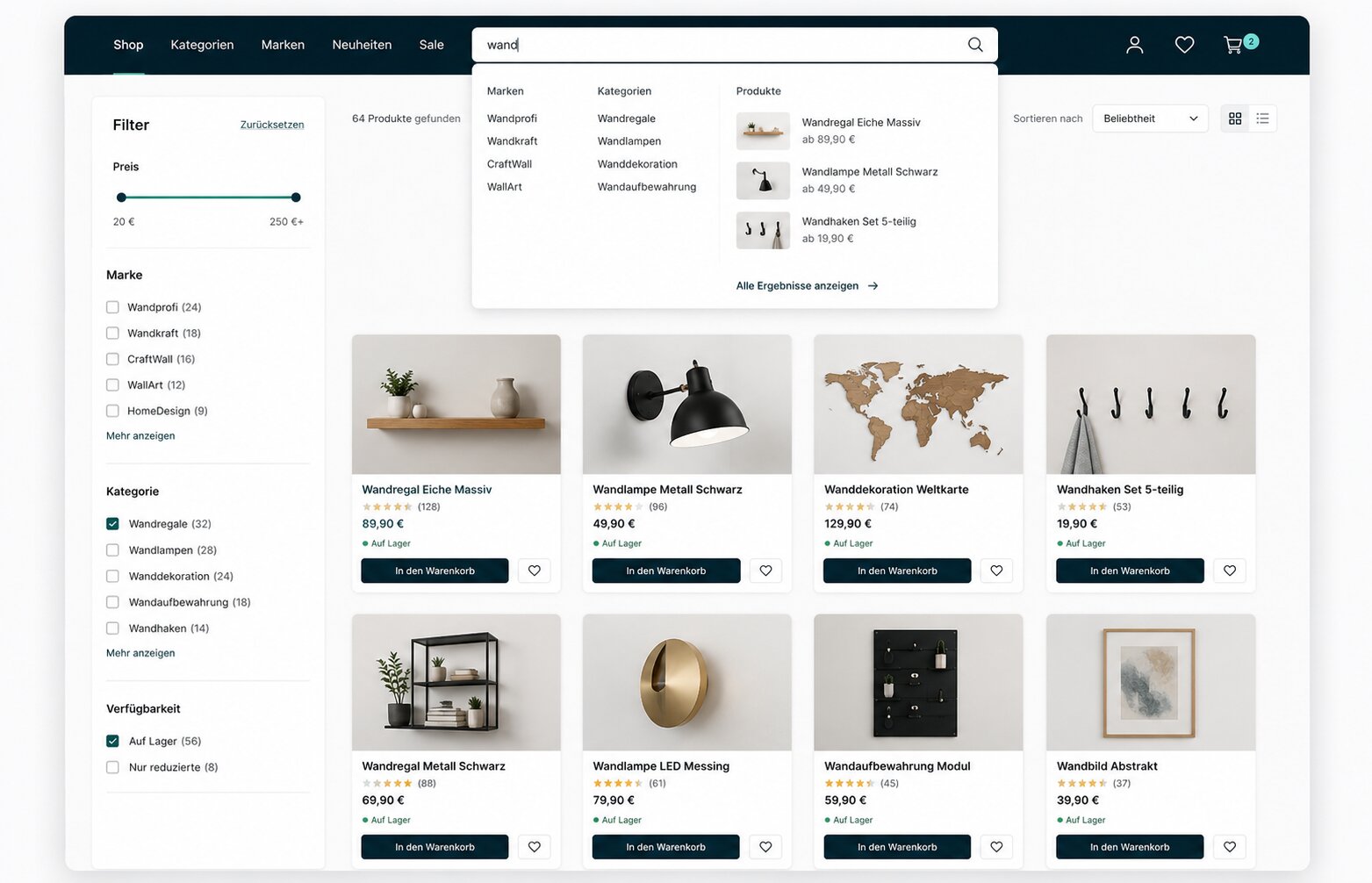Add Wanddekoration Weltkarte to wishlist
This screenshot has width=1372, height=883.
tap(996, 571)
